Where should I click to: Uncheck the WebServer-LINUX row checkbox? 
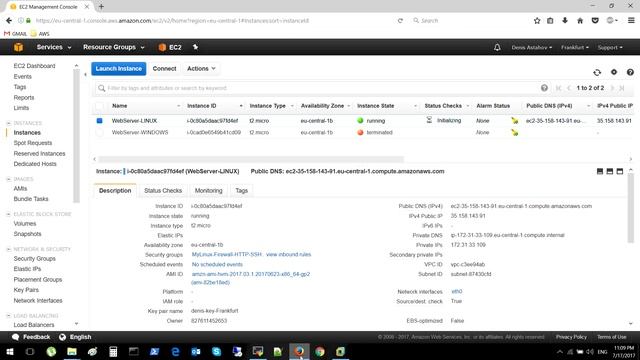click(x=100, y=120)
